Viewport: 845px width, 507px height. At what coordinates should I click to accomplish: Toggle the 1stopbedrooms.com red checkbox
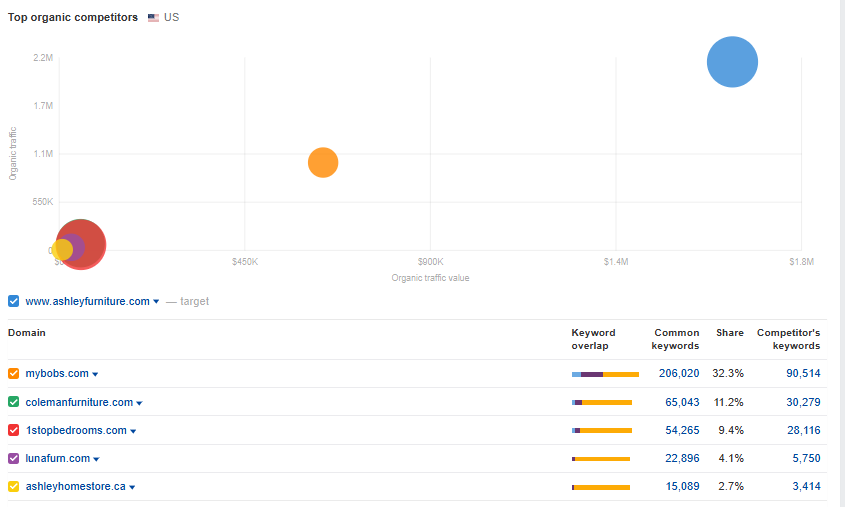pyautogui.click(x=13, y=430)
